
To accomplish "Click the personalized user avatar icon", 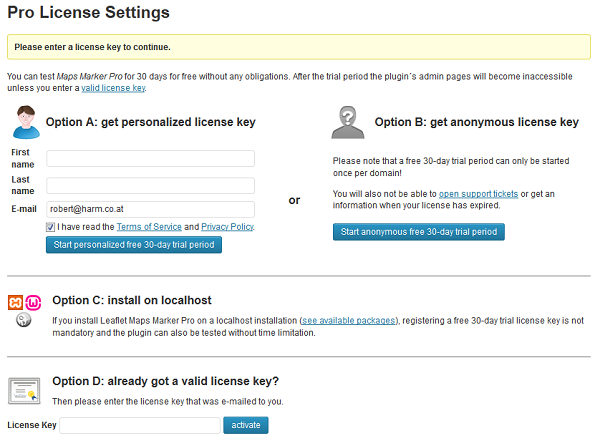I will 26,122.
